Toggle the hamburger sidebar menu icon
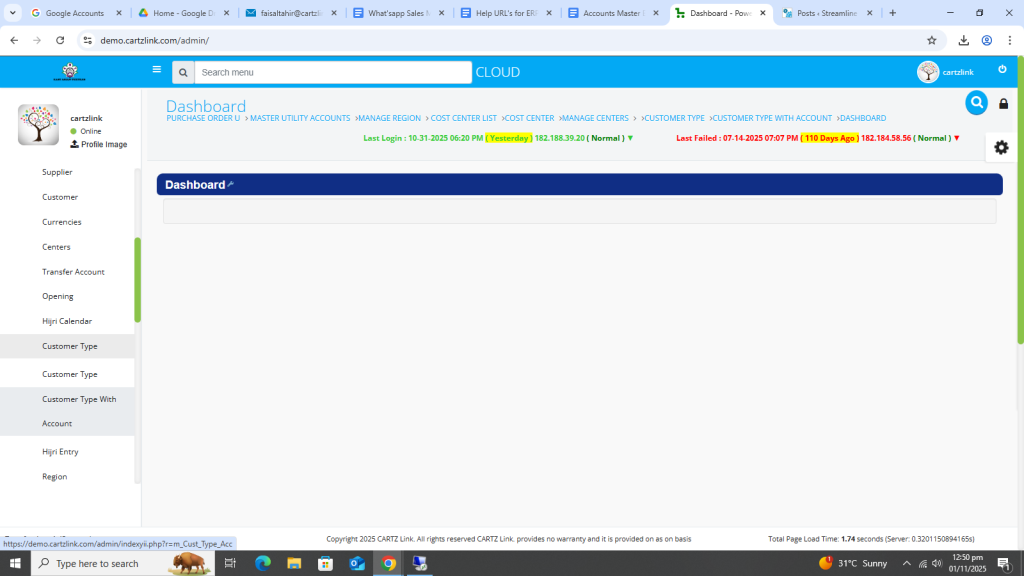The width and height of the screenshot is (1024, 576). [157, 70]
